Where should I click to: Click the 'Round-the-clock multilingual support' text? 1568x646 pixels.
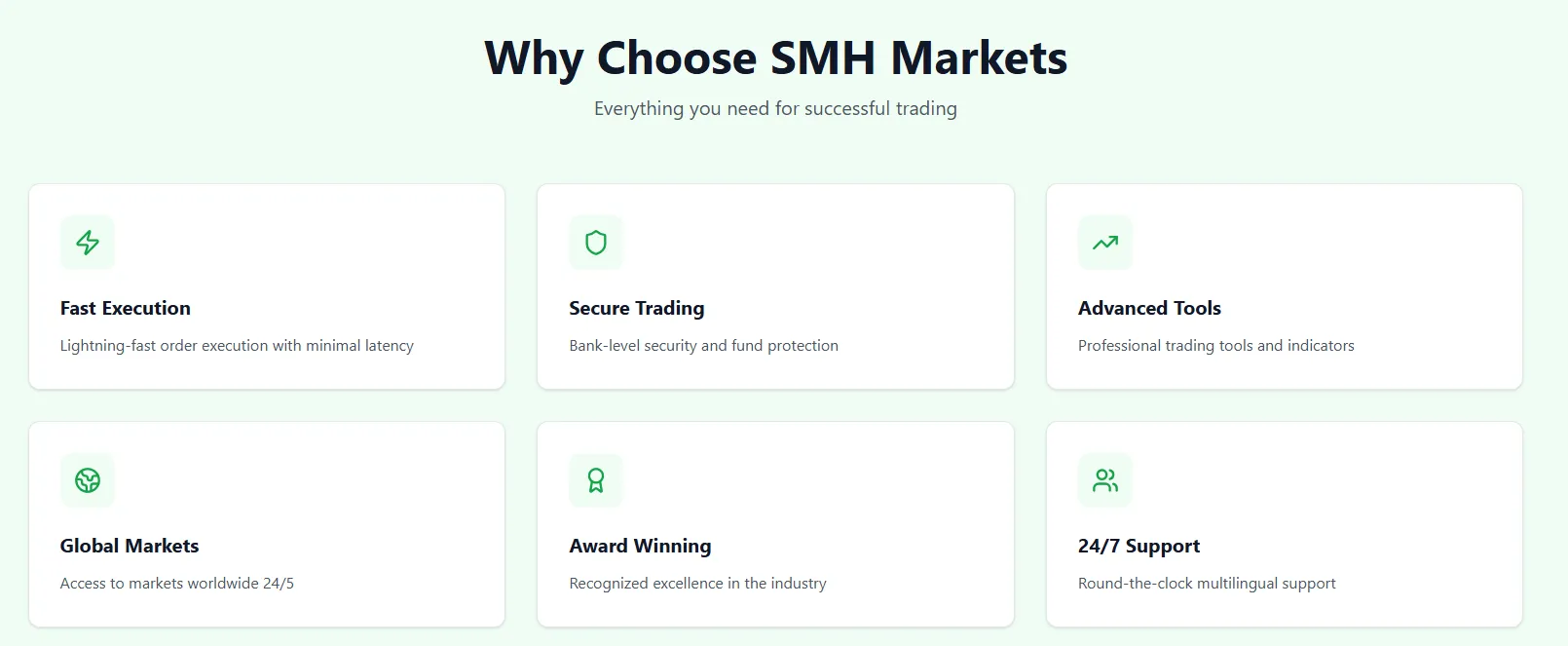(x=1207, y=584)
